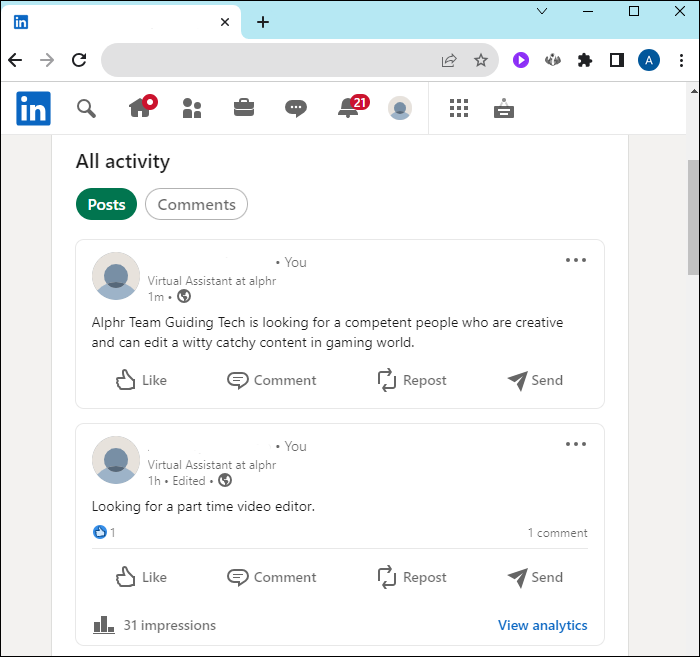Open three-dot menu on the video editor post

[575, 444]
